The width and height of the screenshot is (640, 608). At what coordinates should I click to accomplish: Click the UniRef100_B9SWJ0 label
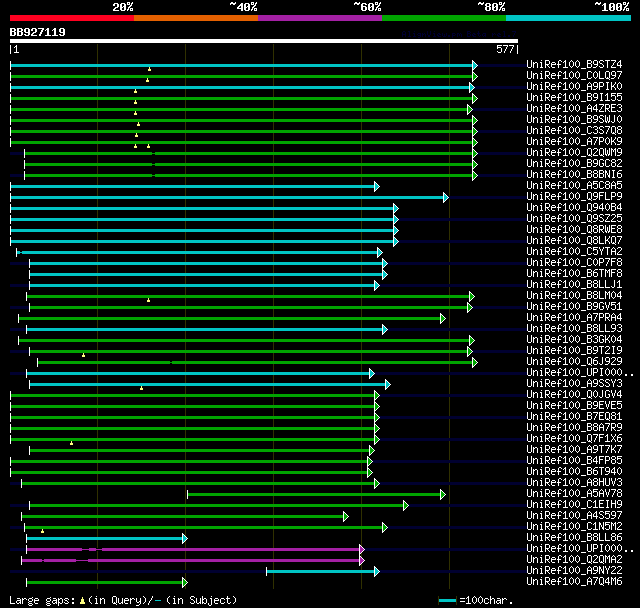tap(574, 120)
